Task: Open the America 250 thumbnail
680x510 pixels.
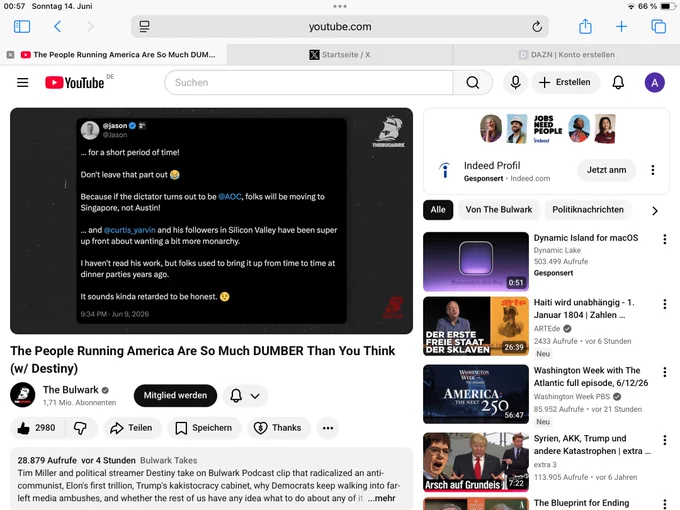Action: (476, 394)
